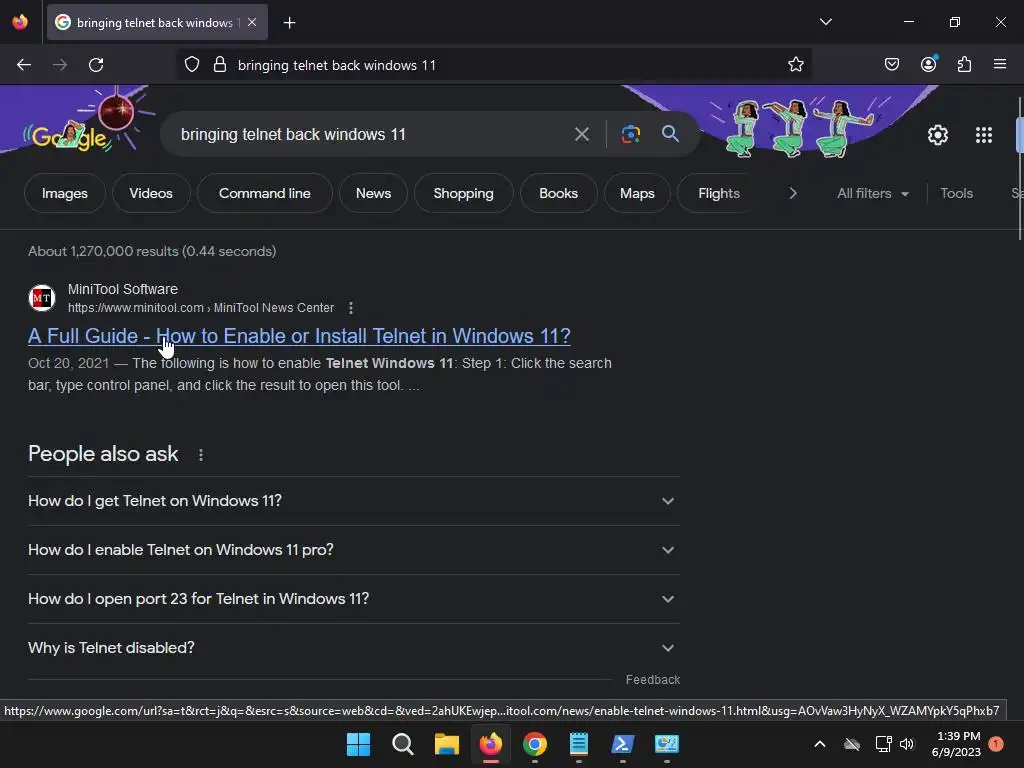The image size is (1024, 768).
Task: Open MiniTool result options menu
Action: [x=351, y=308]
